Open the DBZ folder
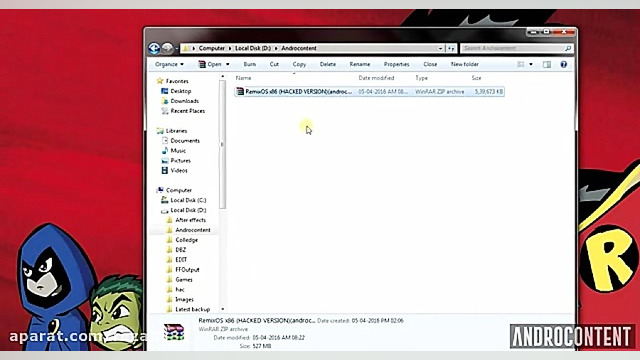The width and height of the screenshot is (640, 360). pos(180,250)
